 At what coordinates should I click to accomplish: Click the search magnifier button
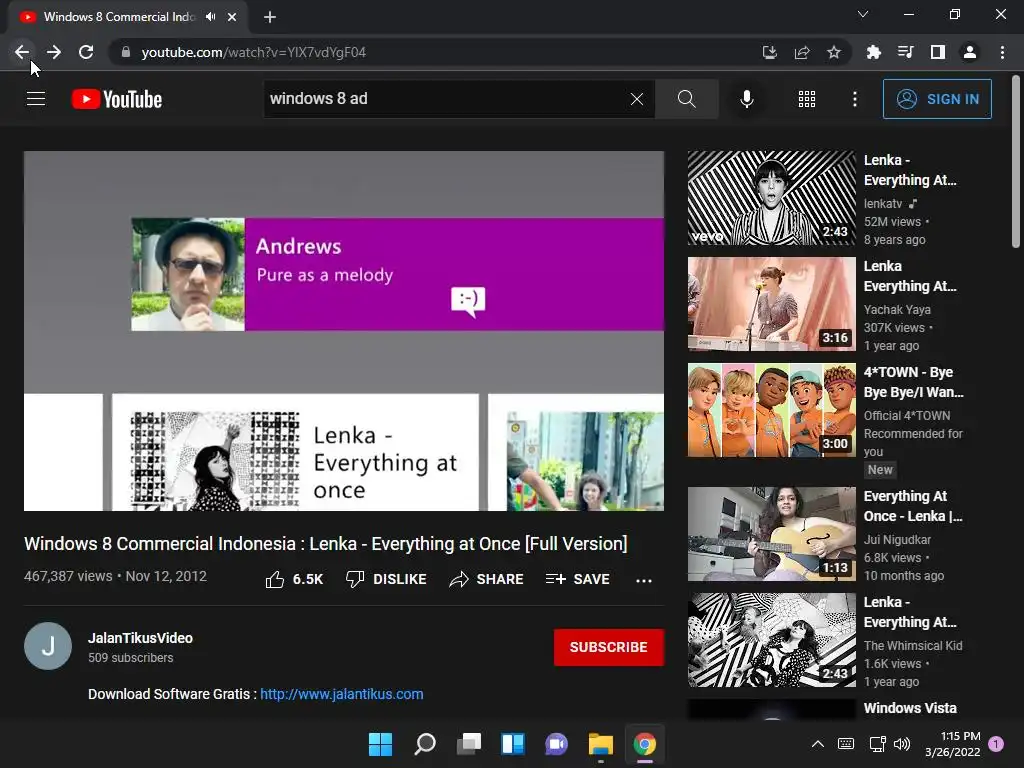click(x=686, y=99)
